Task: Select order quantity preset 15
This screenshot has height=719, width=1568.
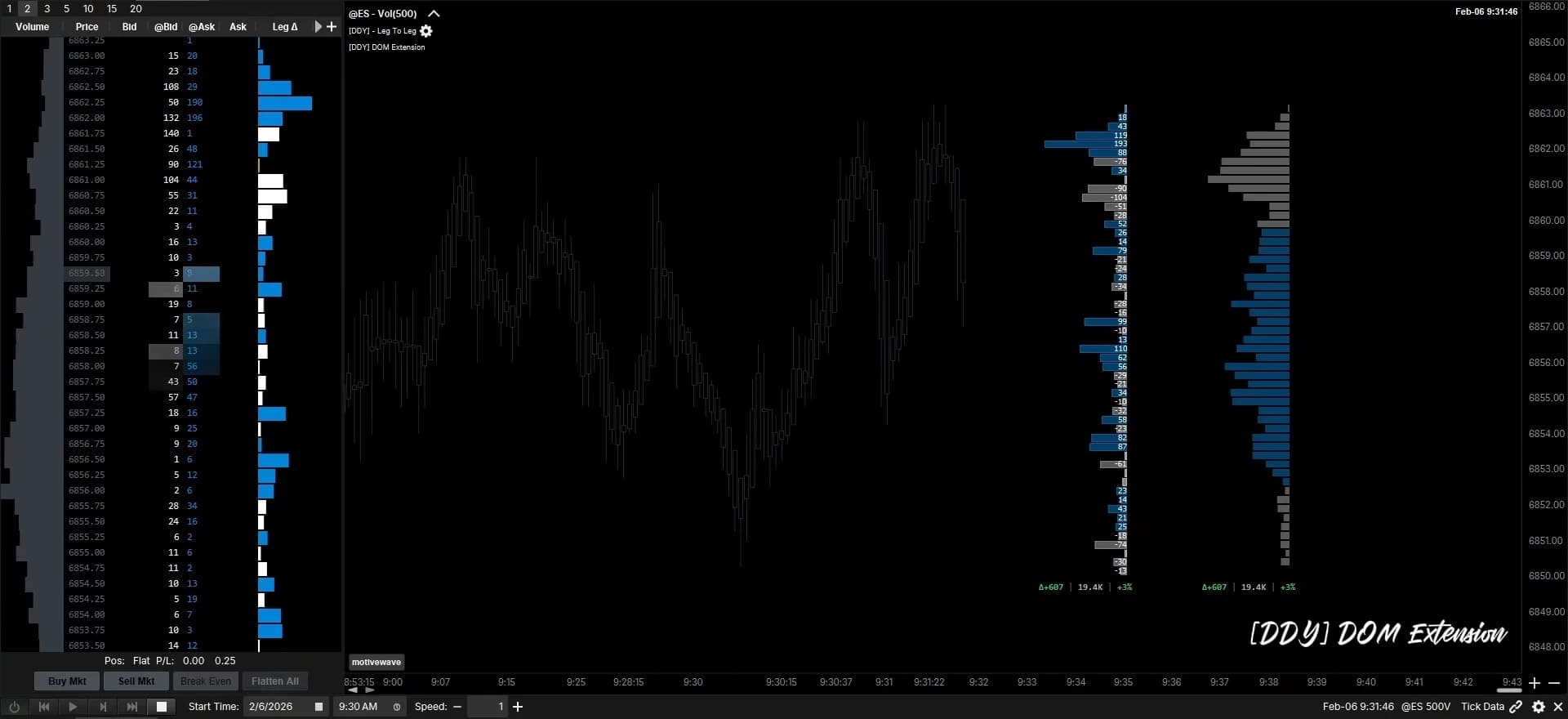Action: [x=112, y=8]
